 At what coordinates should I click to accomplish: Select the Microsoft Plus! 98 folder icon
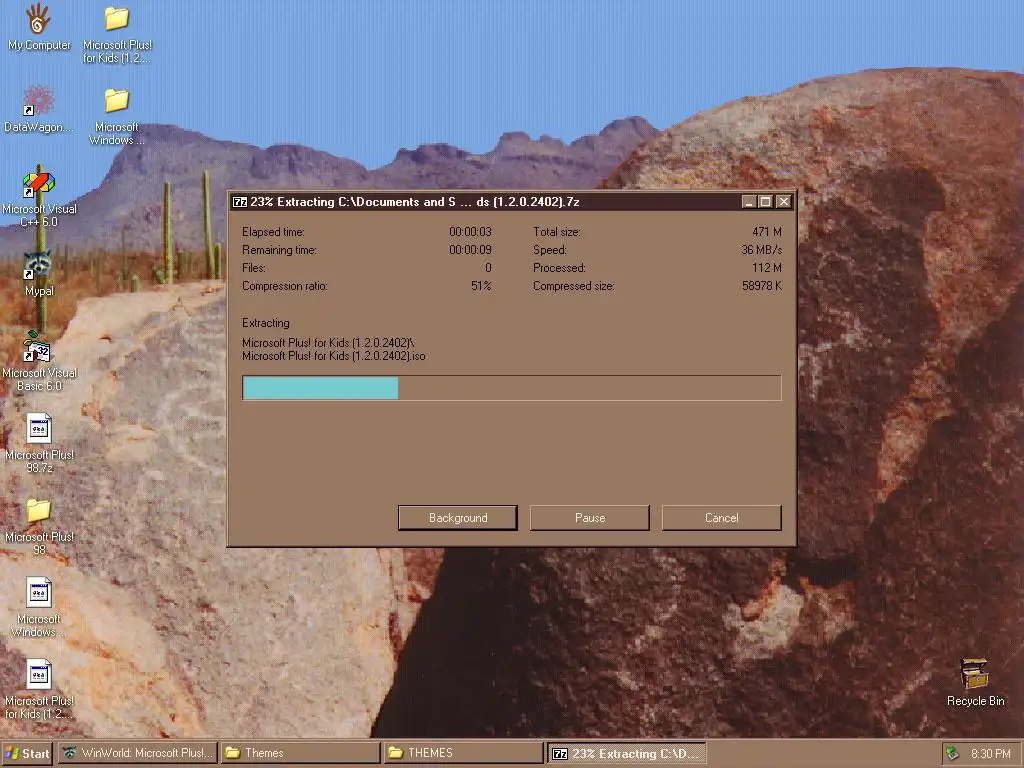coord(39,511)
